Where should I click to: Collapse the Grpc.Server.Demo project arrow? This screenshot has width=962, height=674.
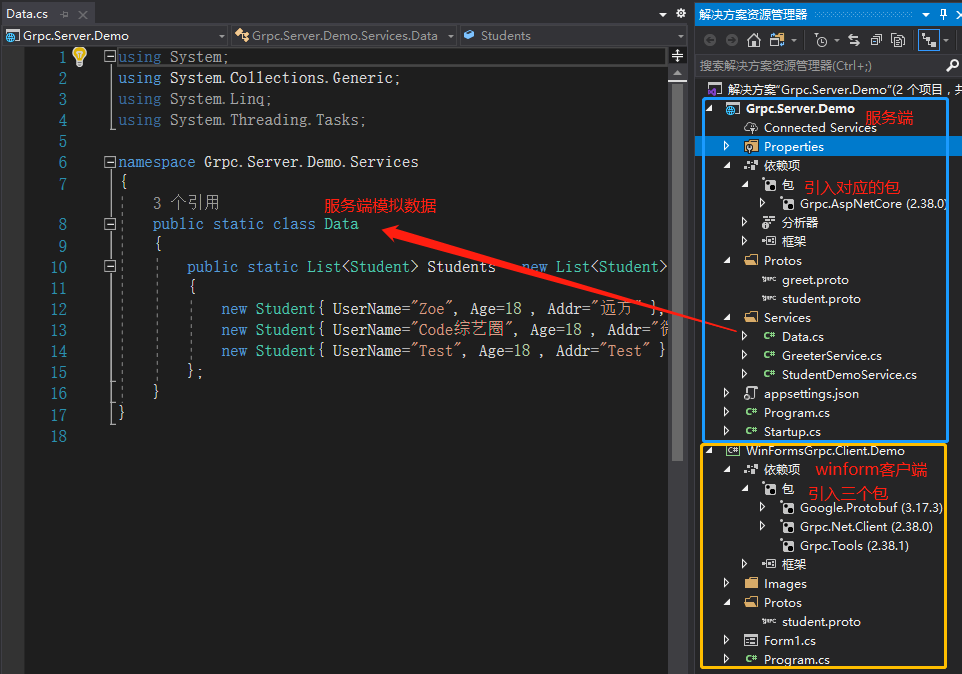[710, 109]
